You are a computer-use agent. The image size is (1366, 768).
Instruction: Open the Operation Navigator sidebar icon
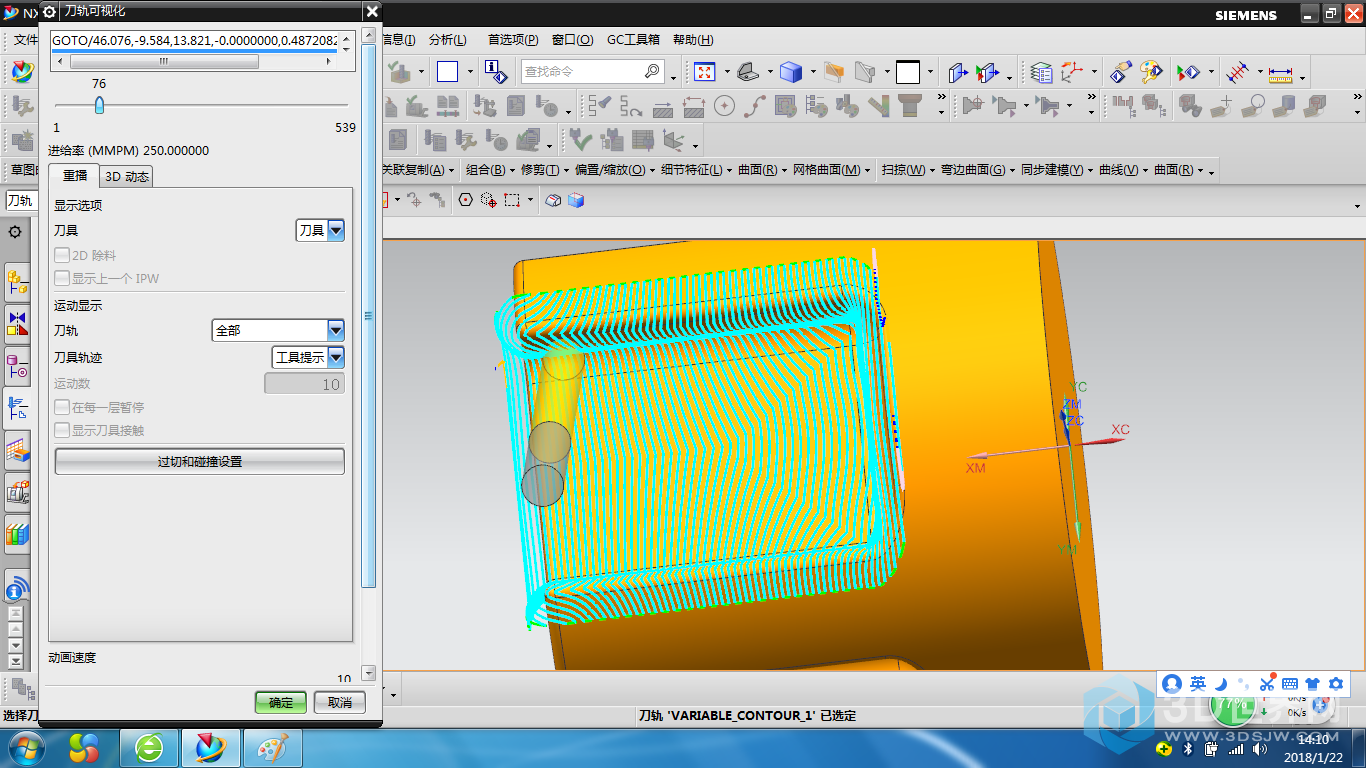(17, 407)
